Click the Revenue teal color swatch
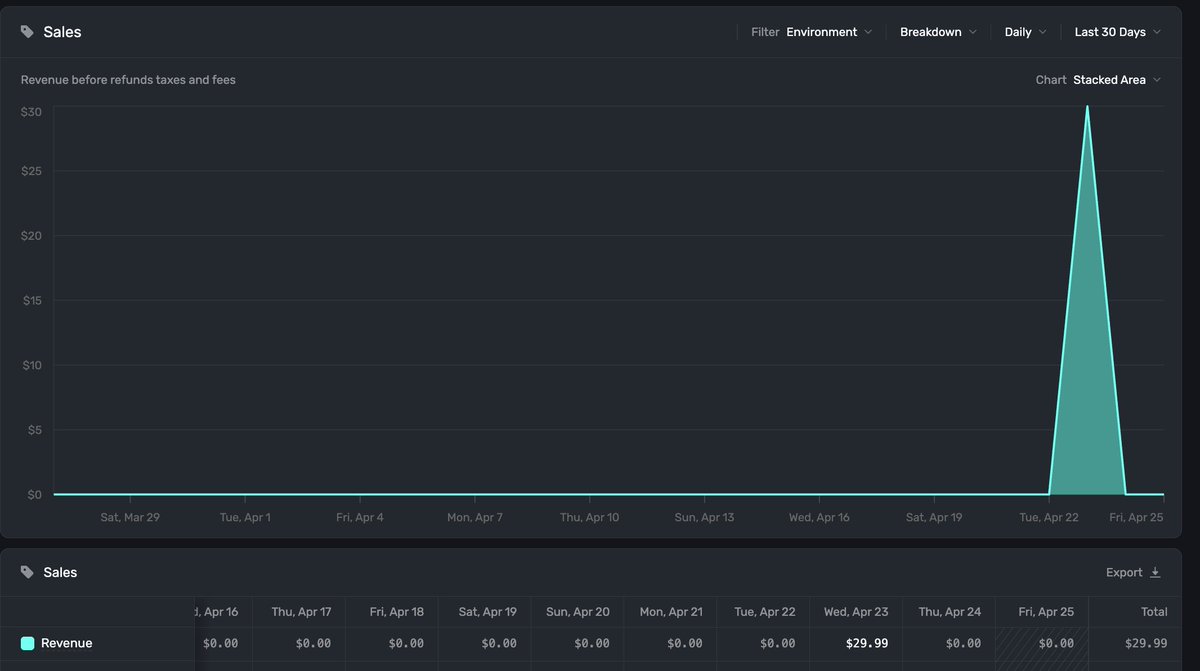1200x671 pixels. pos(27,643)
